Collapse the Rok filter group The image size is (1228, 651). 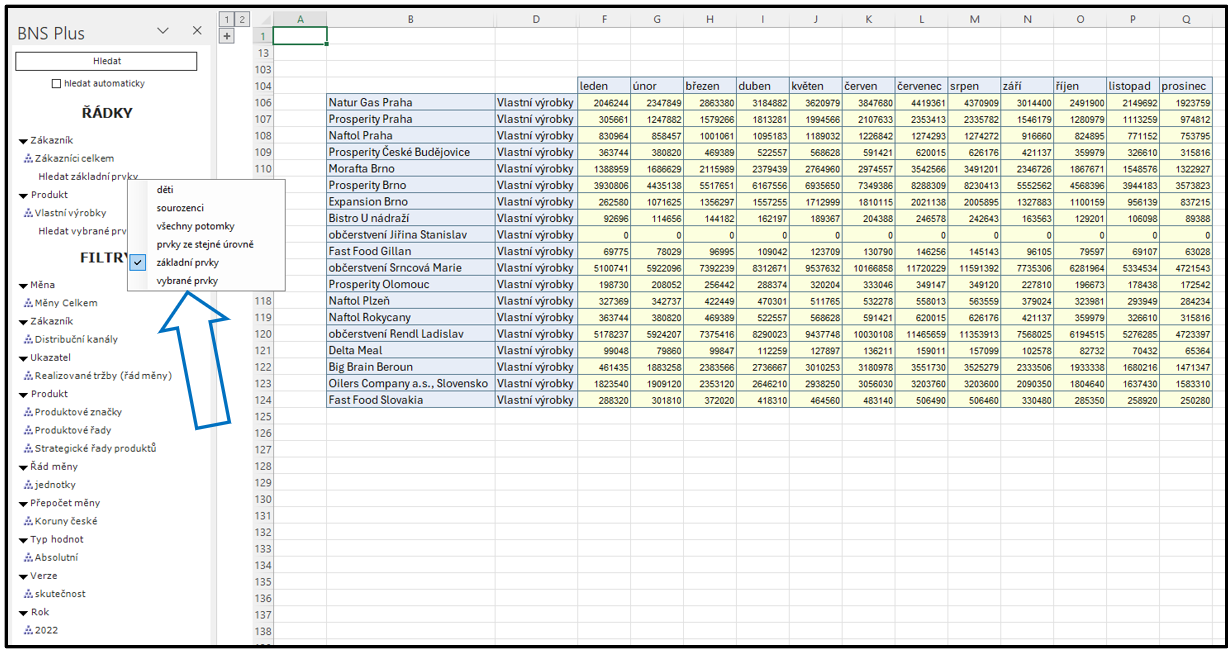[x=23, y=612]
